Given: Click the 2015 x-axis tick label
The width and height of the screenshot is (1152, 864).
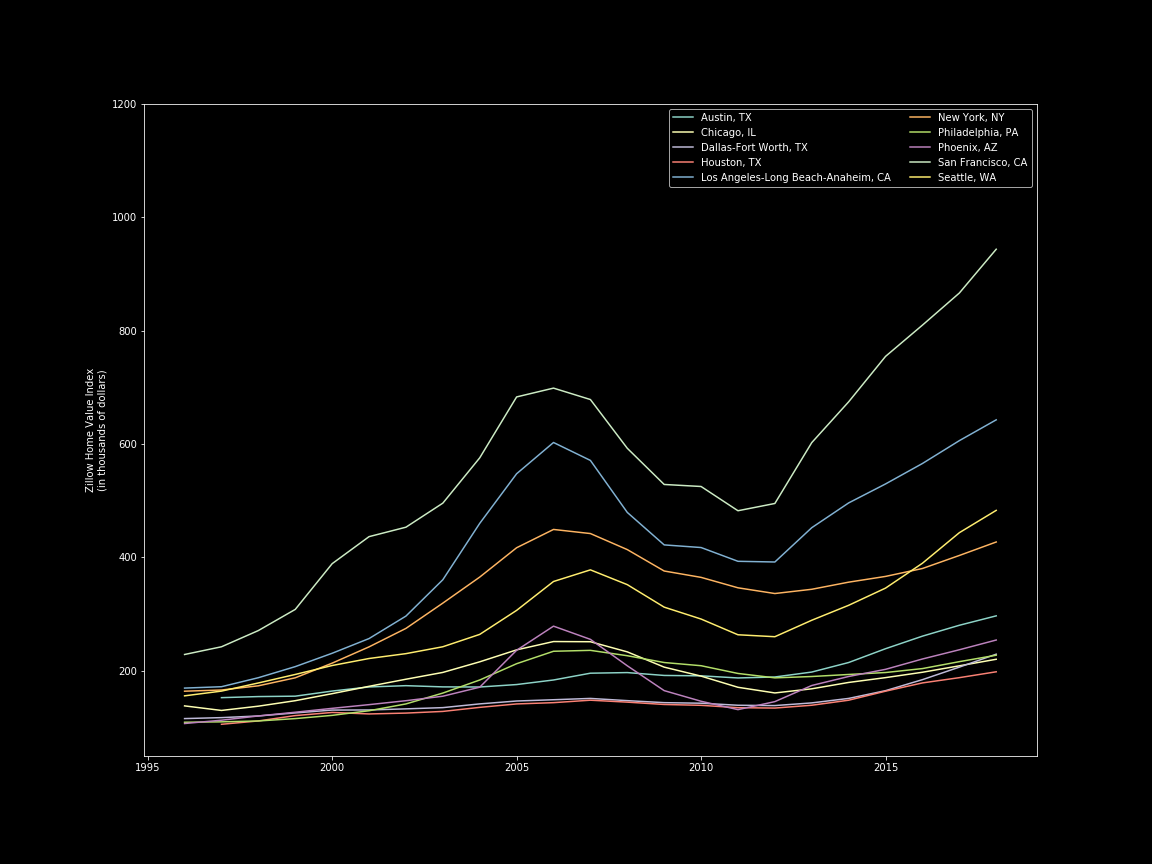Looking at the screenshot, I should coord(886,768).
